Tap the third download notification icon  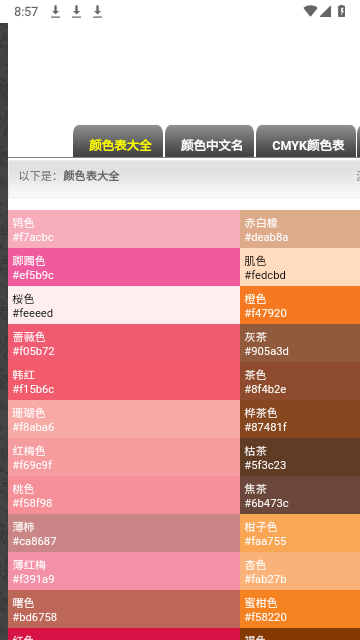tap(97, 12)
